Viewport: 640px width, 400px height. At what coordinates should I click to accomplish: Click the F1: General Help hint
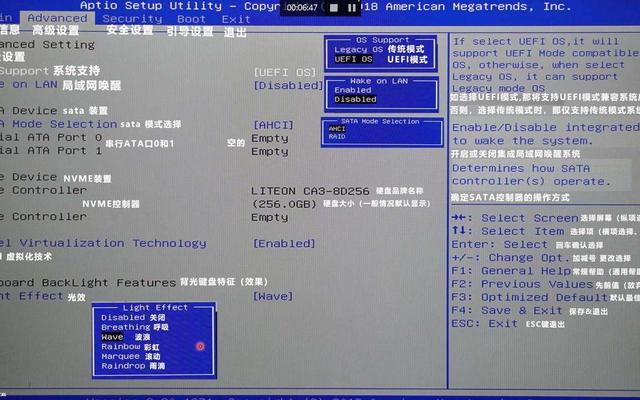[x=511, y=271]
